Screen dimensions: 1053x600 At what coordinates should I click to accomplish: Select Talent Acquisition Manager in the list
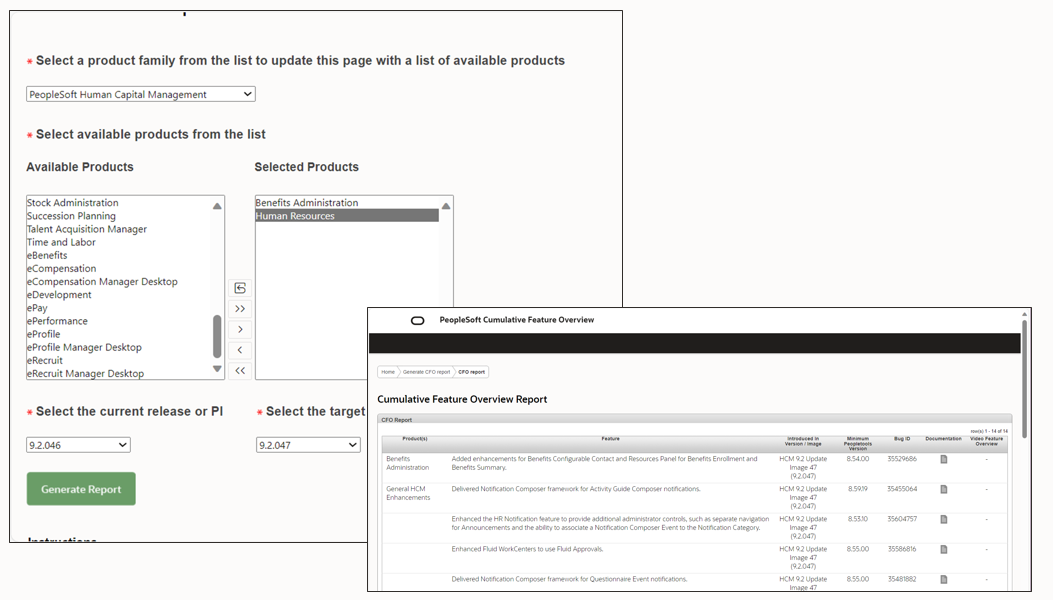click(87, 229)
